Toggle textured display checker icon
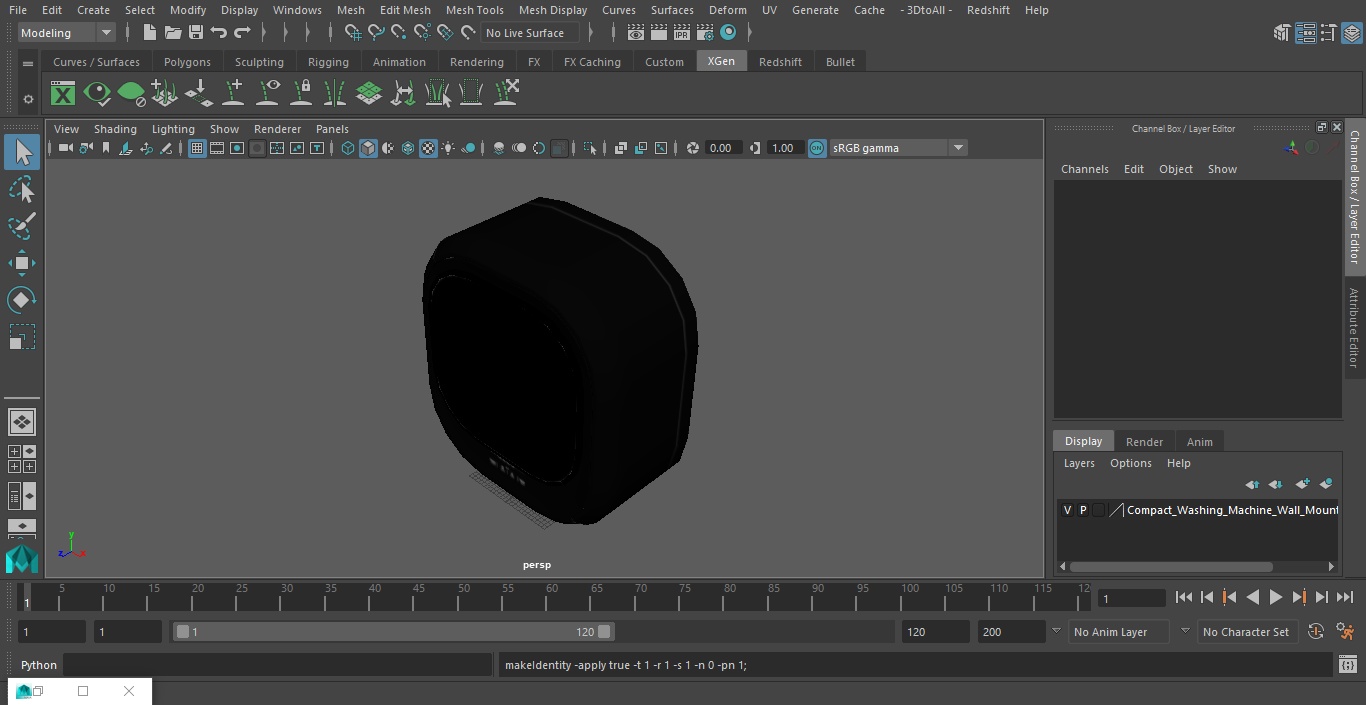Viewport: 1366px width, 705px height. click(x=428, y=148)
